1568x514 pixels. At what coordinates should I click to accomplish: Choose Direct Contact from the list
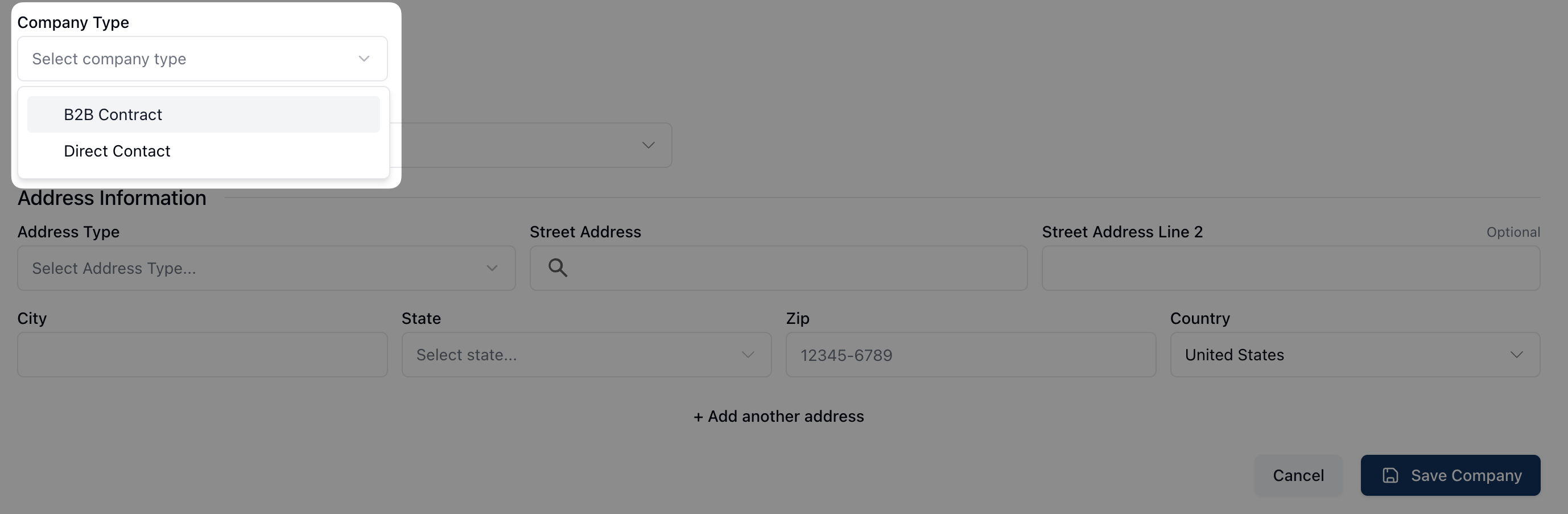coord(117,151)
